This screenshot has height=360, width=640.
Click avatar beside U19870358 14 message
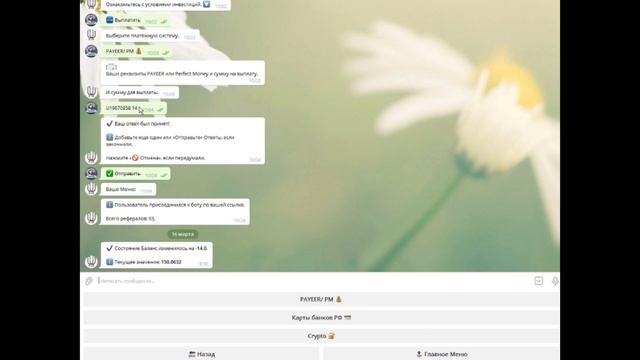91,108
